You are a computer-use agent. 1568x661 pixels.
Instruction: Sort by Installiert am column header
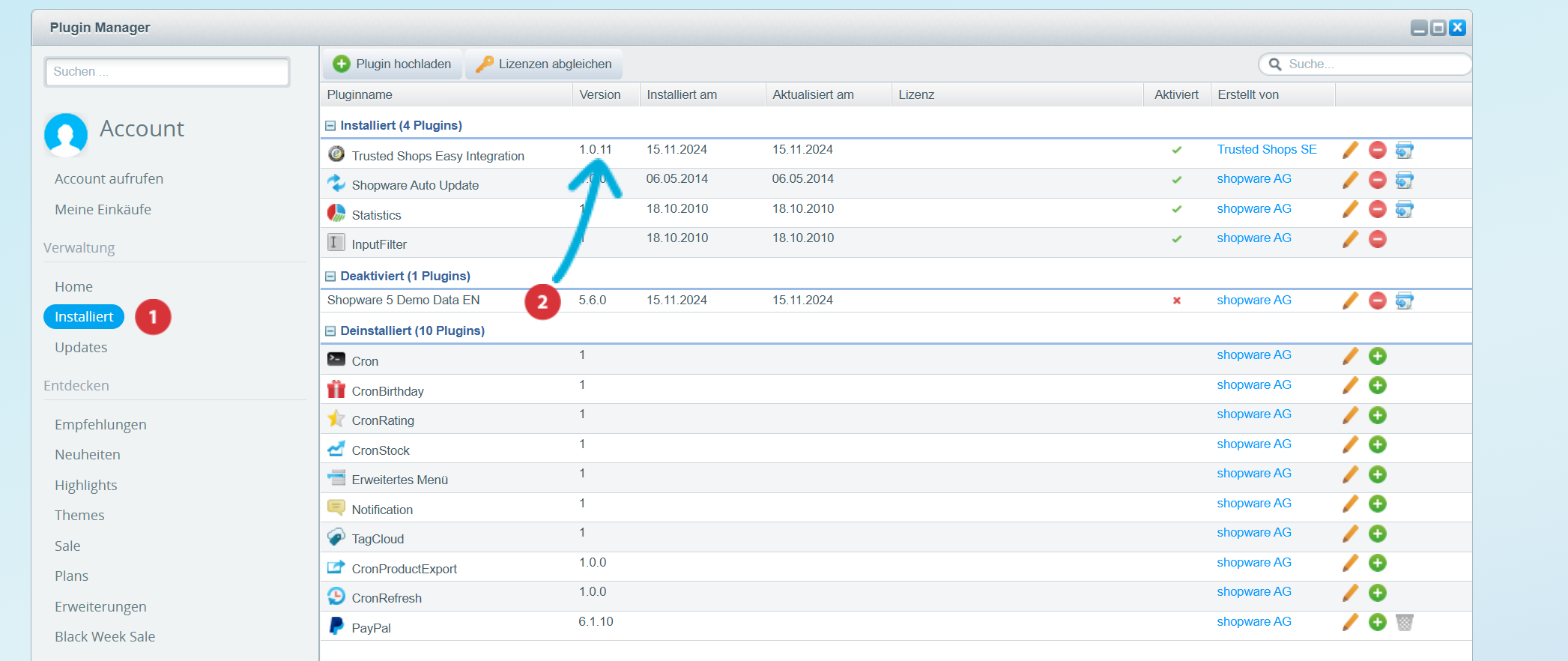click(703, 94)
